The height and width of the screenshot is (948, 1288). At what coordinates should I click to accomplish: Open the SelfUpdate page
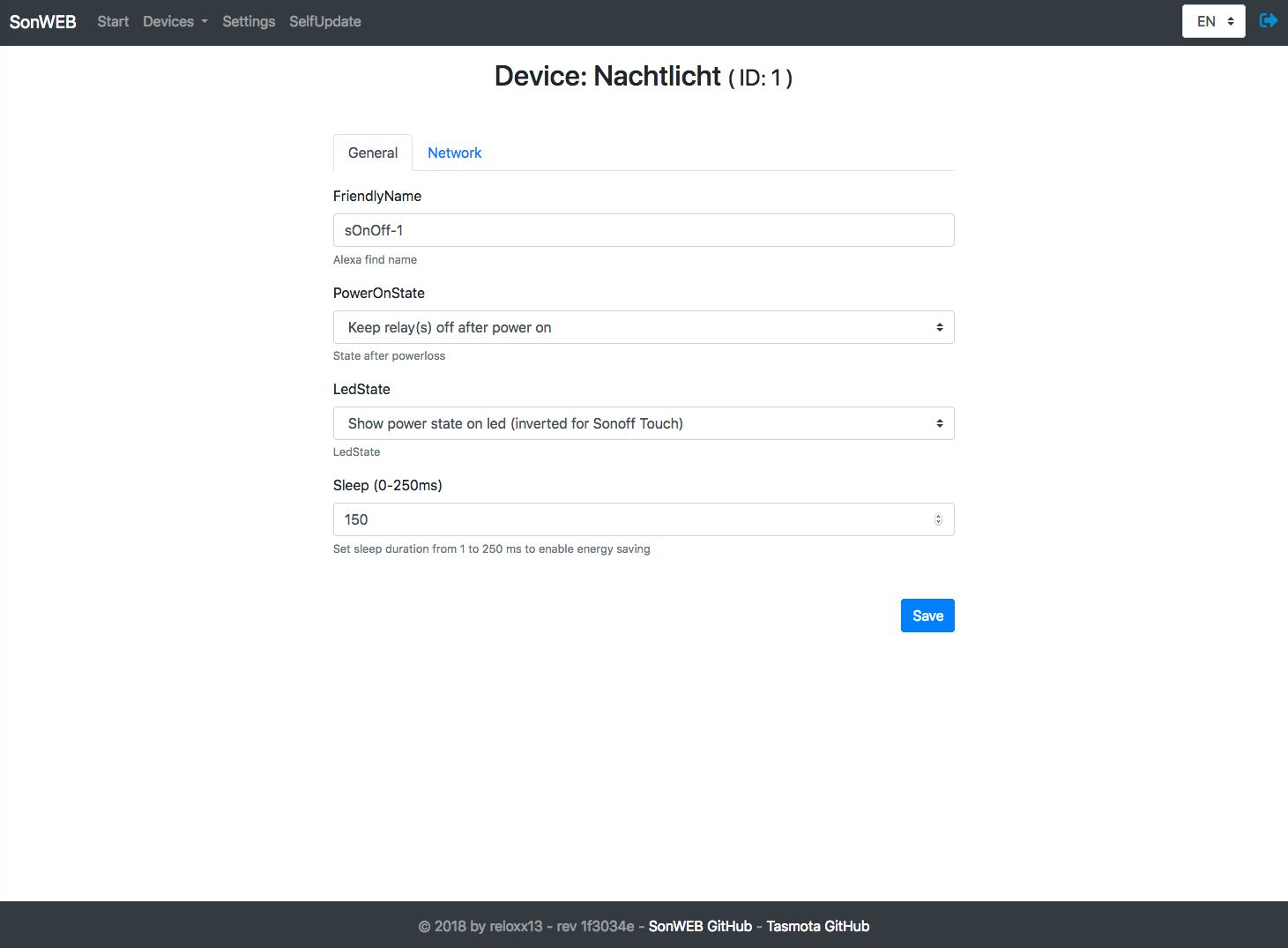point(325,21)
